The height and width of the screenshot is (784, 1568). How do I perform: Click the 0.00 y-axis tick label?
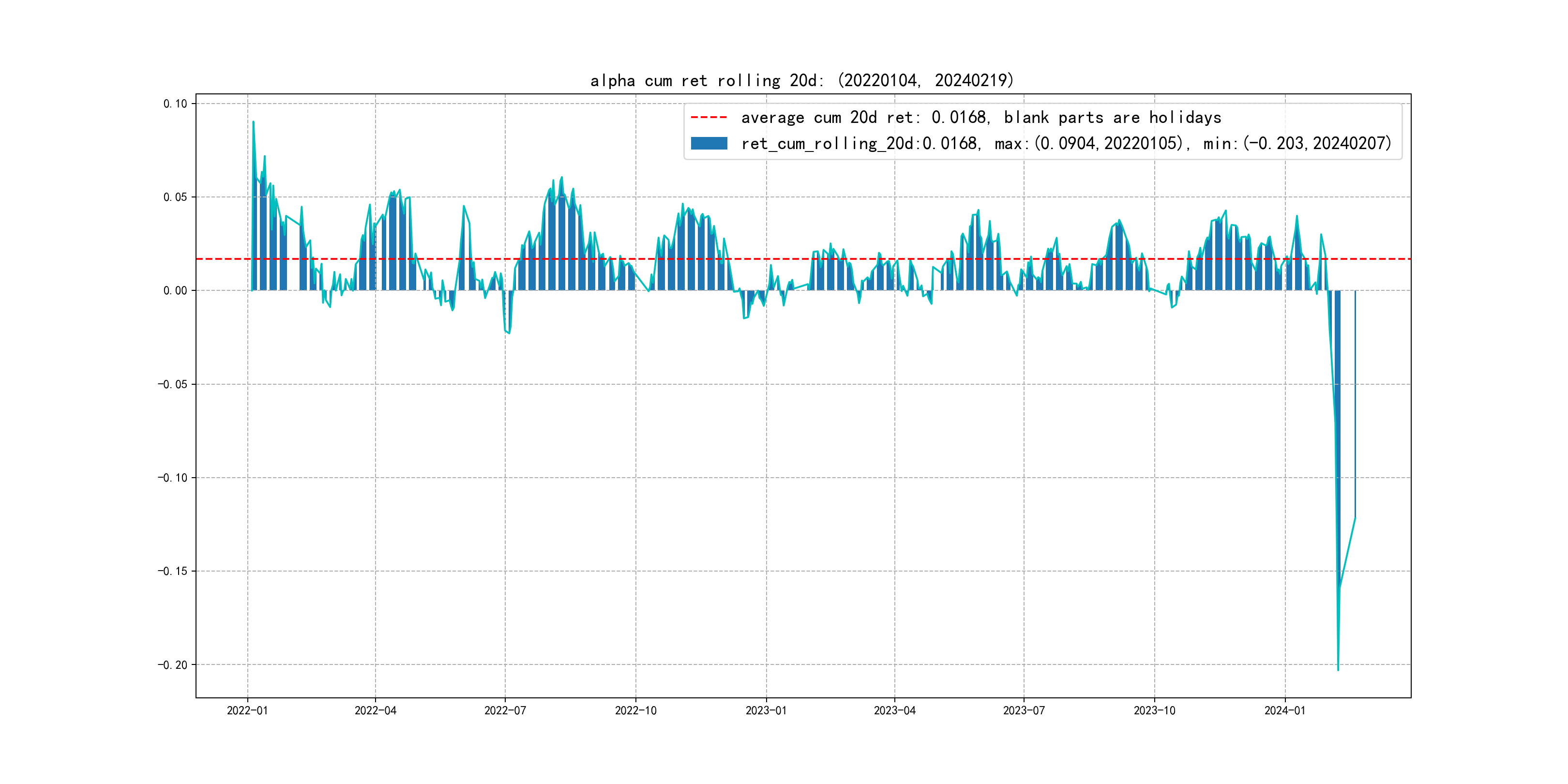[175, 291]
